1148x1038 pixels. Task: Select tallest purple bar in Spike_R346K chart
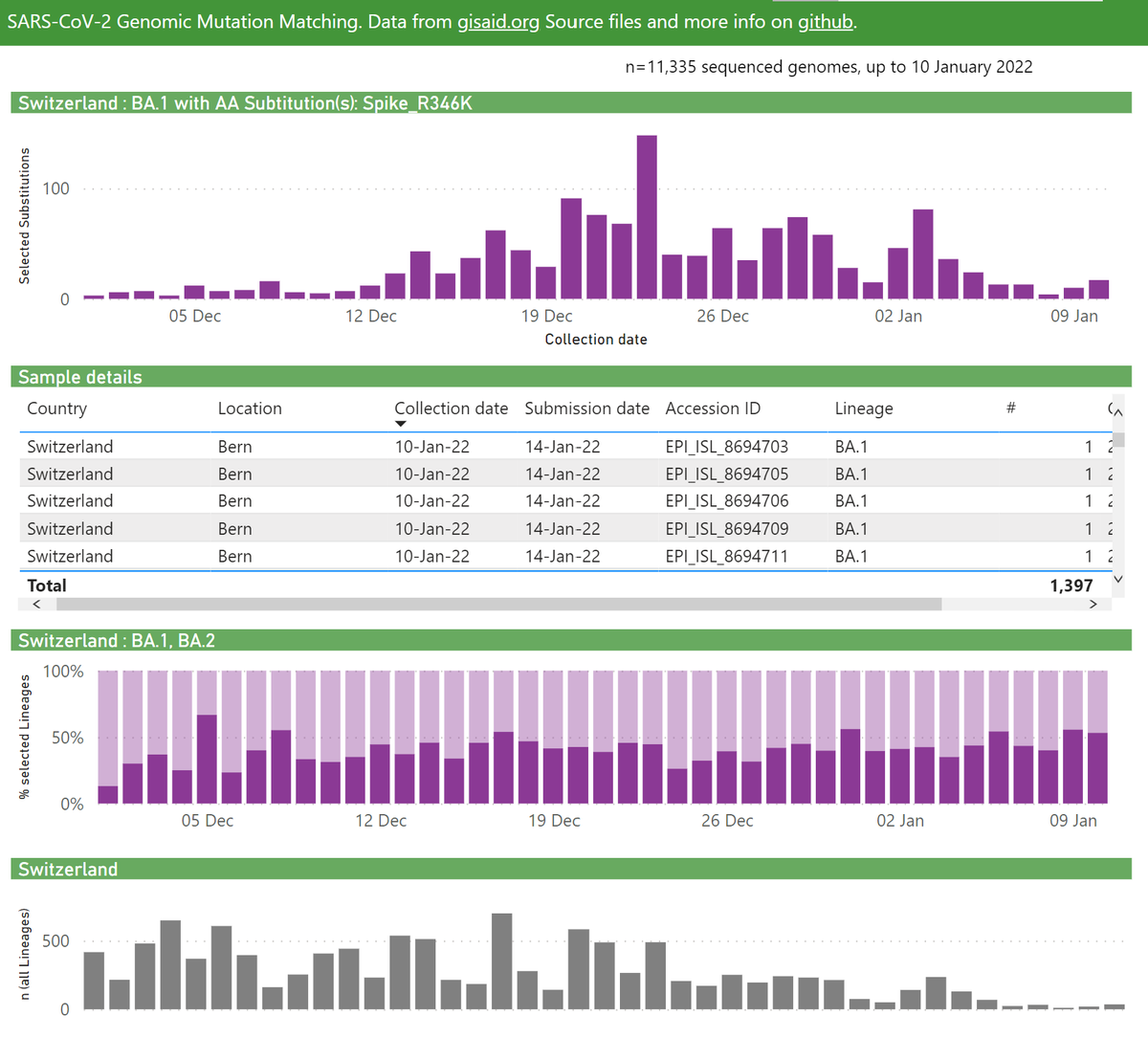[x=647, y=217]
